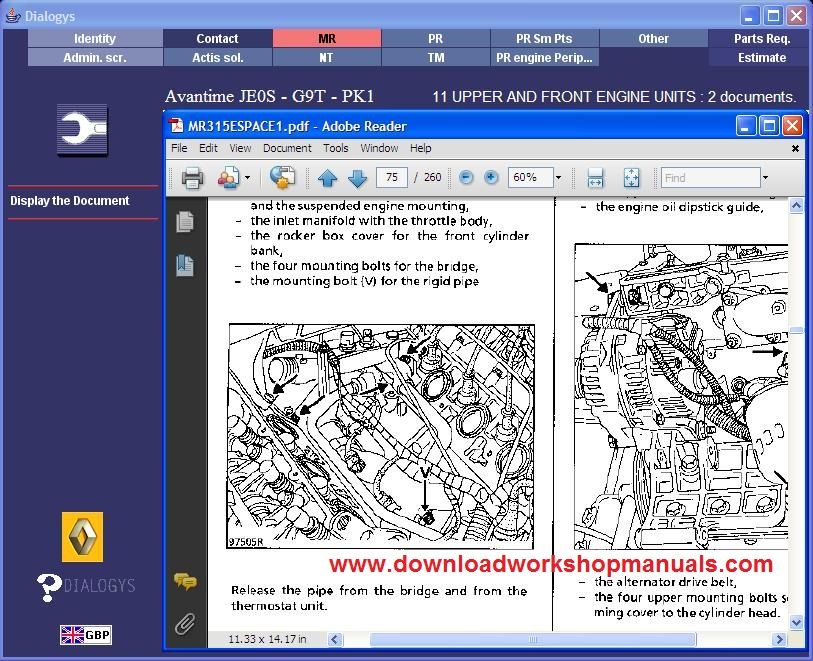Open the Help menu
This screenshot has width=813, height=661.
(x=420, y=148)
